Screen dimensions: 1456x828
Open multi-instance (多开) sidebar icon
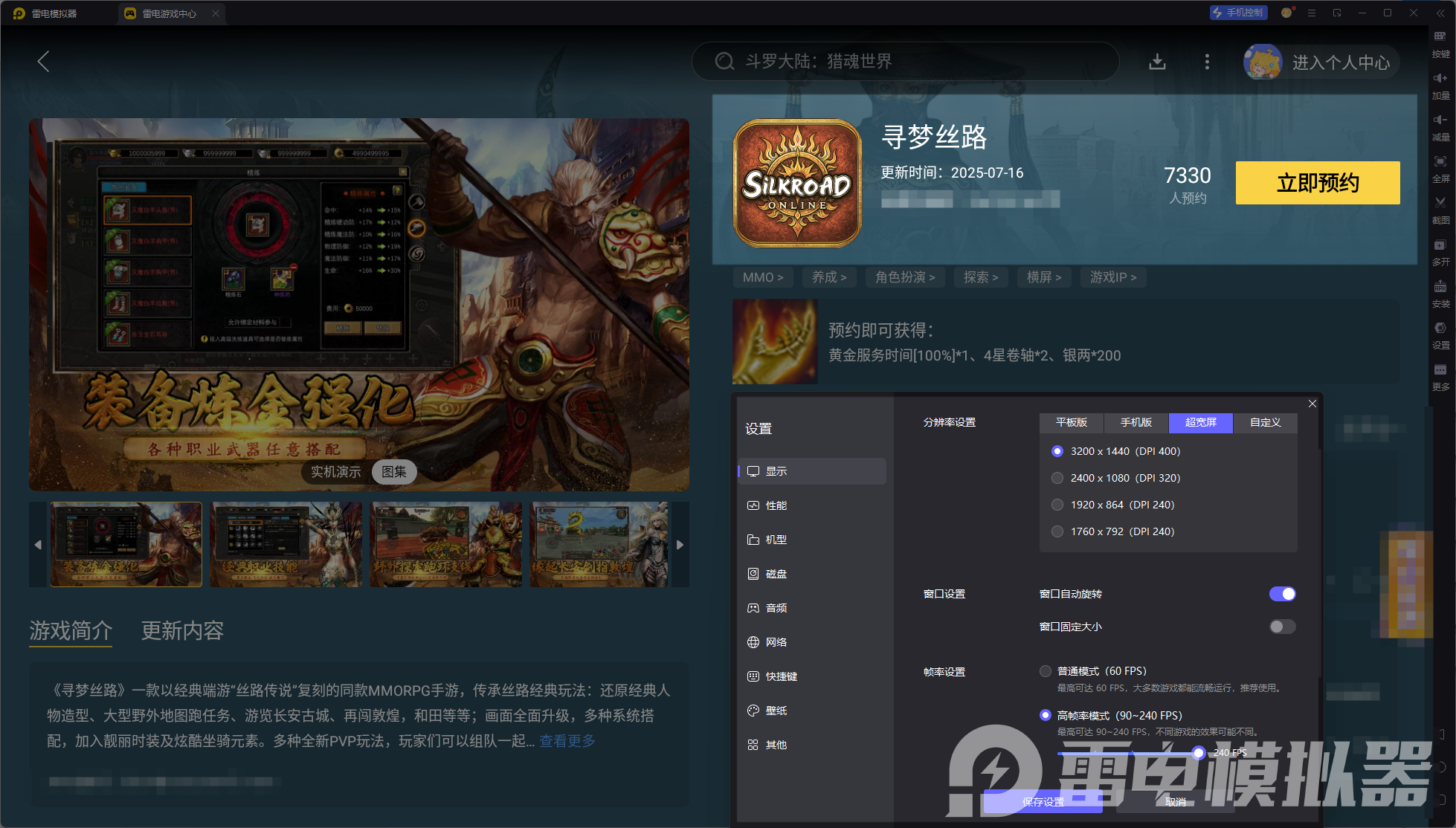[1440, 248]
